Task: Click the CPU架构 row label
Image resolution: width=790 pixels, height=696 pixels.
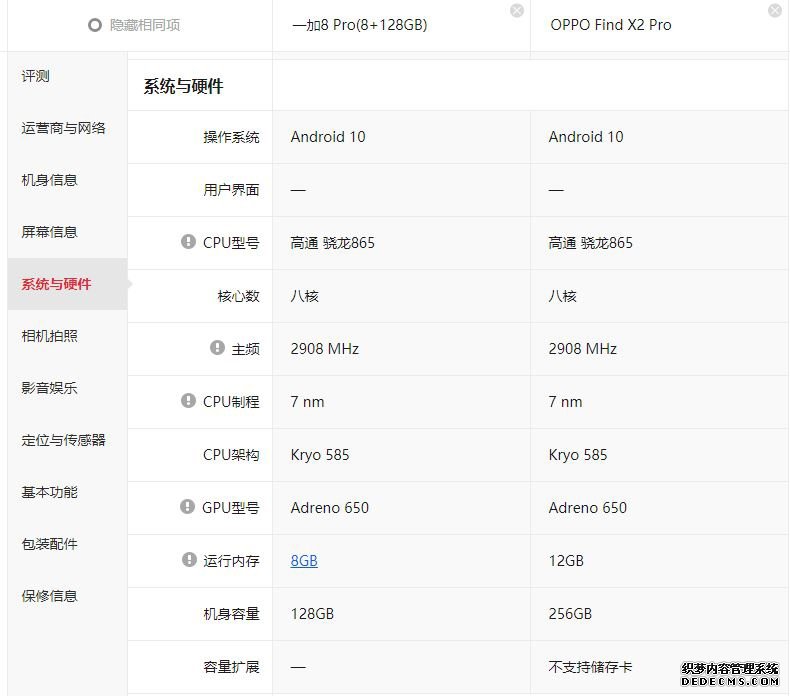Action: [x=231, y=455]
